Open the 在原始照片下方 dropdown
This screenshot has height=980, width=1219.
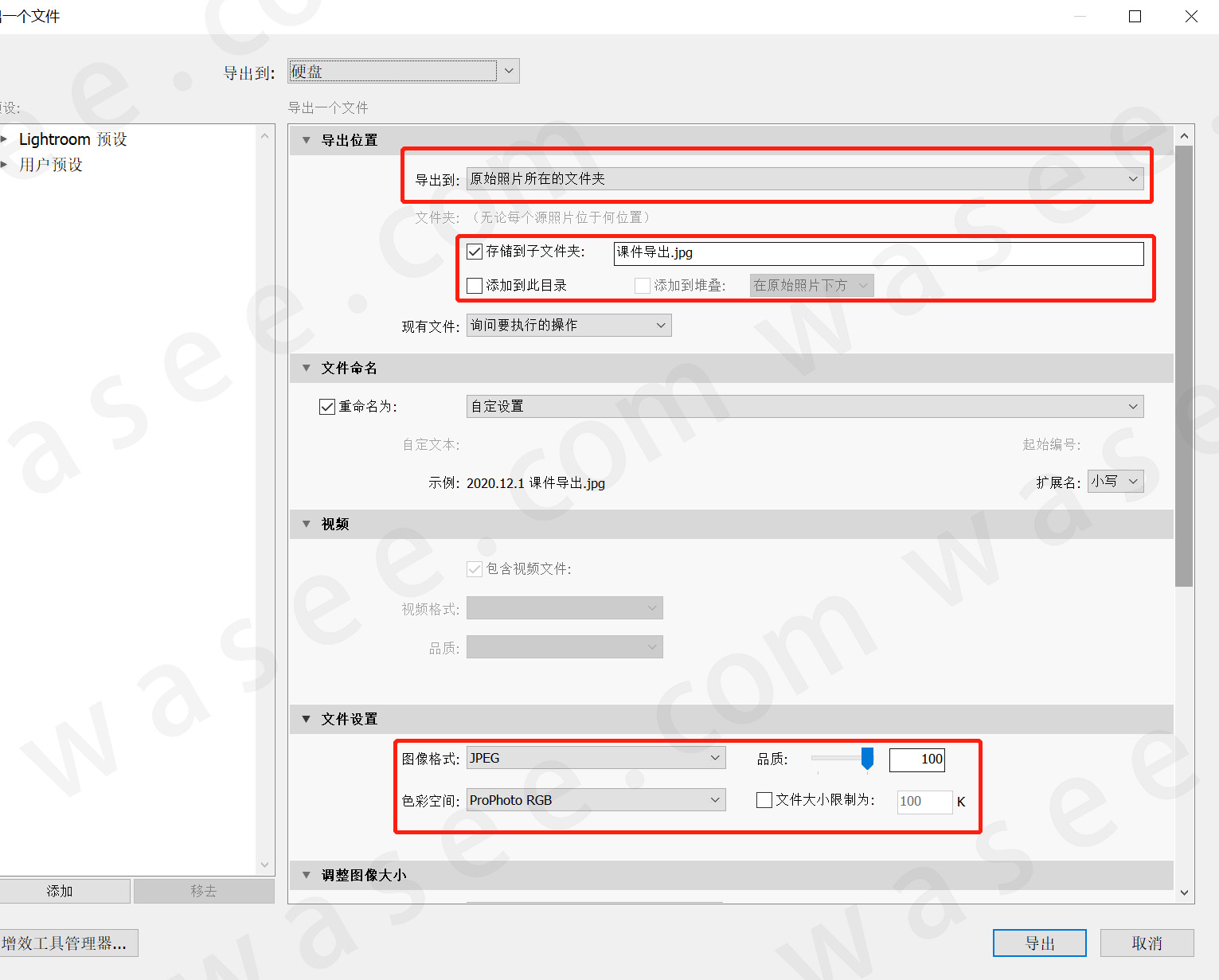click(x=811, y=286)
